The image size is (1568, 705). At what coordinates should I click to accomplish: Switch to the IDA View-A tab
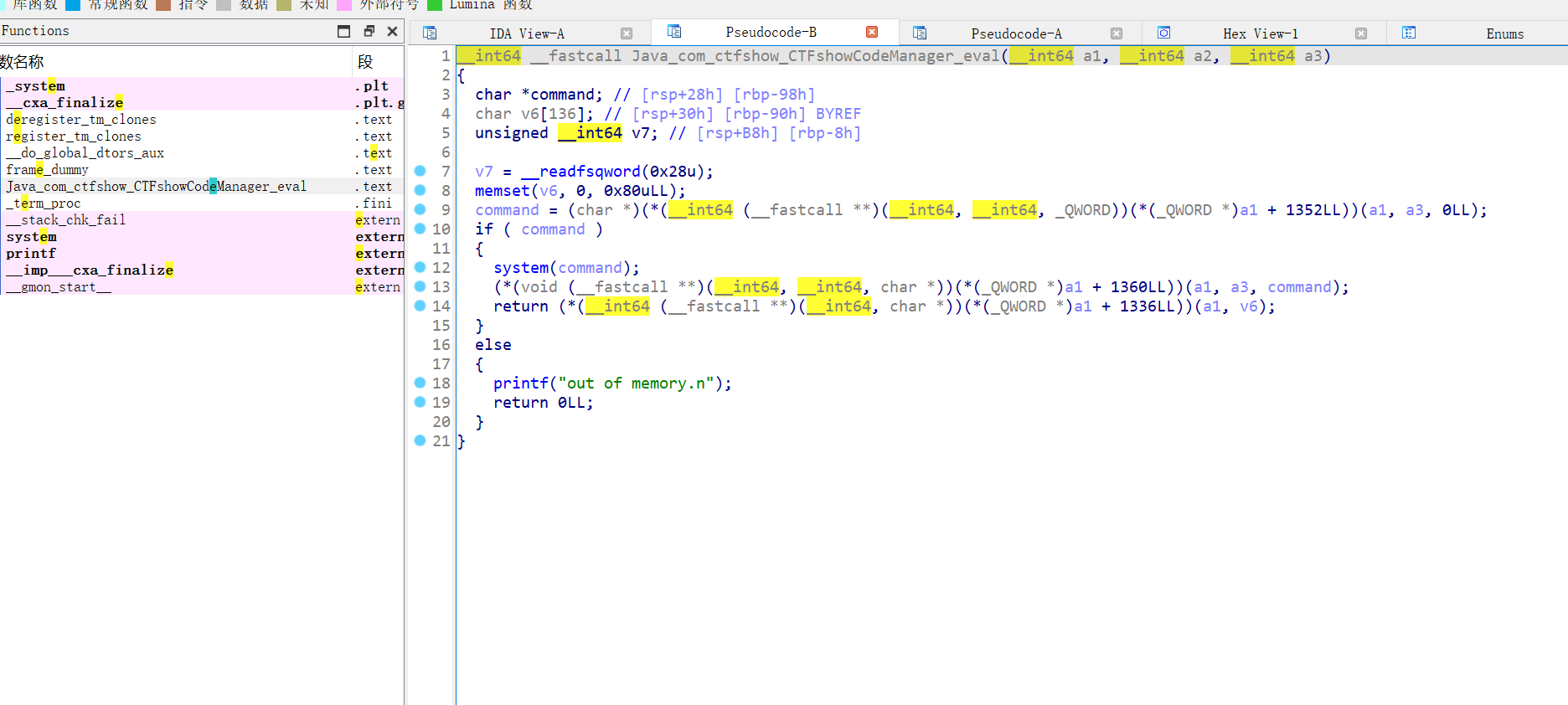click(x=527, y=33)
